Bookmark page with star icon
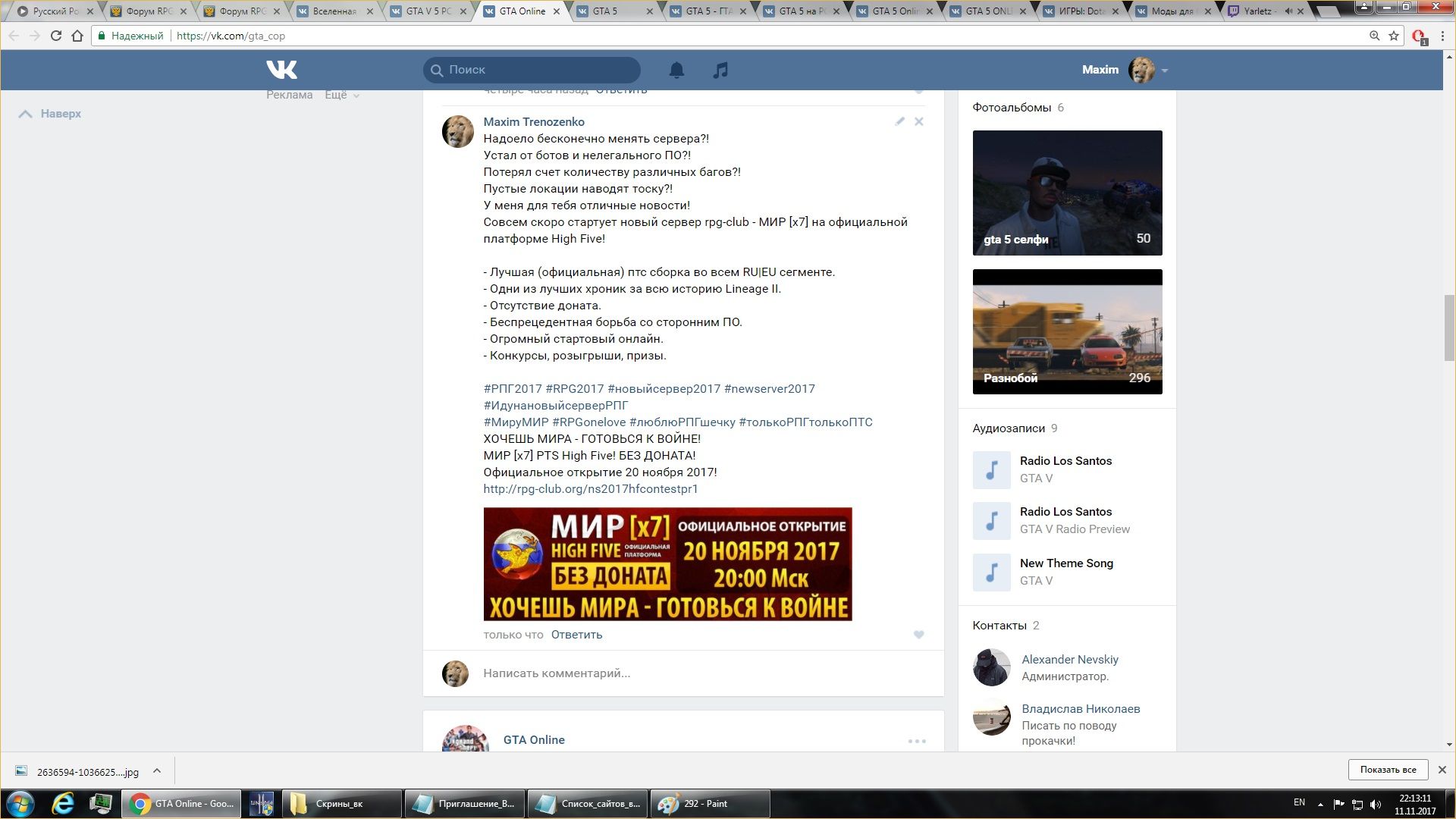1456x819 pixels. point(1394,36)
